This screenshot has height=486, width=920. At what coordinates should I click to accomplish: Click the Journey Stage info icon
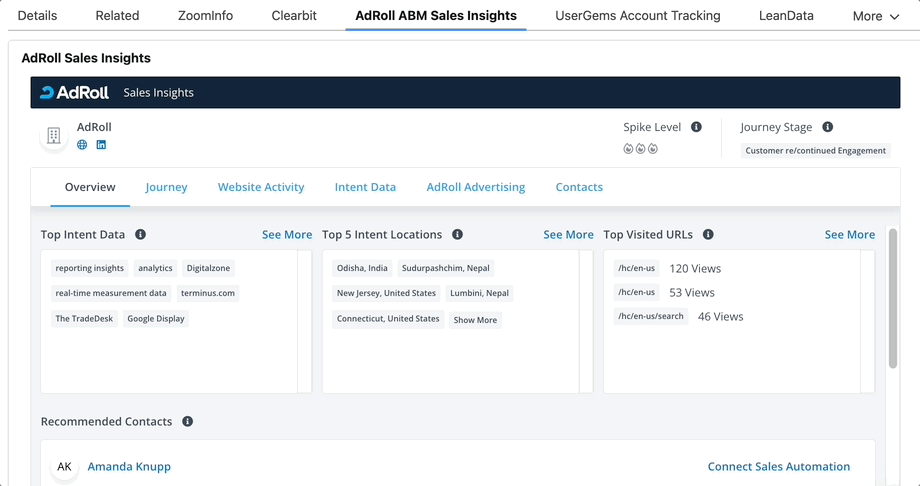pos(827,127)
